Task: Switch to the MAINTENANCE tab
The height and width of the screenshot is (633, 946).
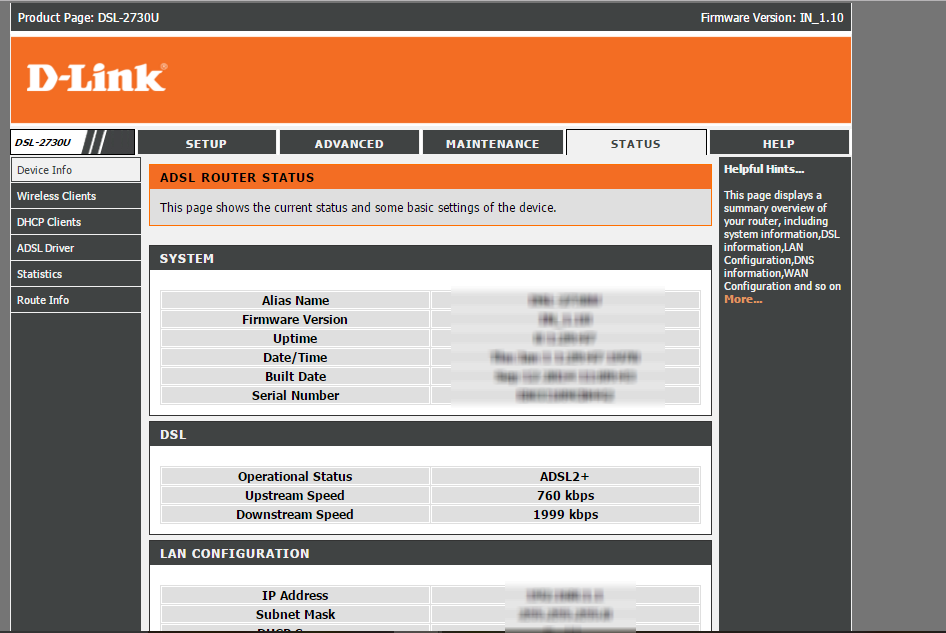Action: (492, 144)
